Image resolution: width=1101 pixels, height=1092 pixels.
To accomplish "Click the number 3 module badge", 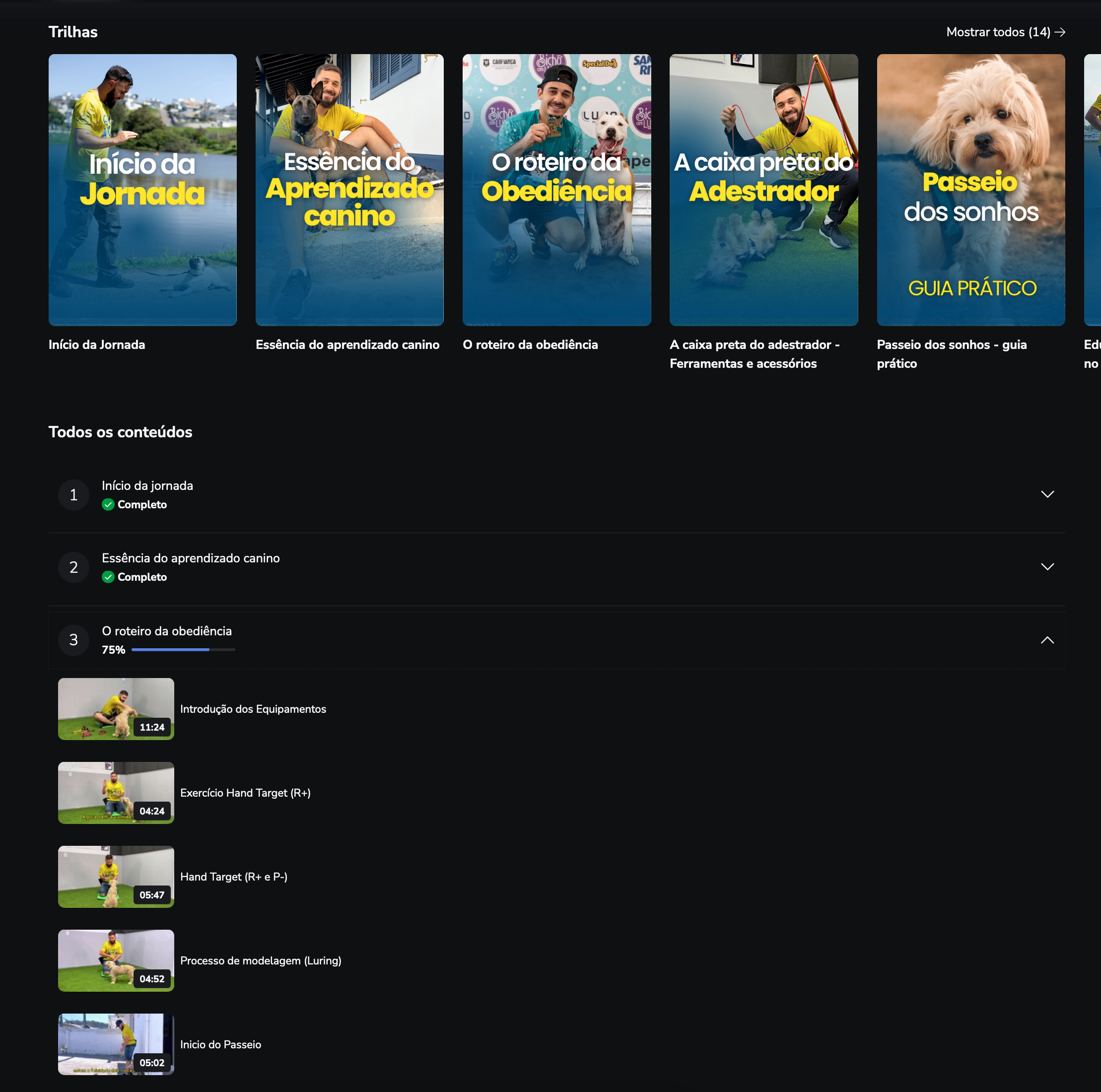I will point(73,640).
